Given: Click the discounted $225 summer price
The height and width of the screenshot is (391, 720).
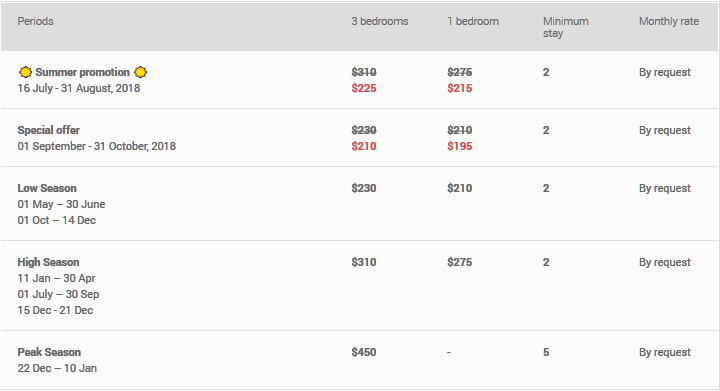Looking at the screenshot, I should [x=364, y=88].
